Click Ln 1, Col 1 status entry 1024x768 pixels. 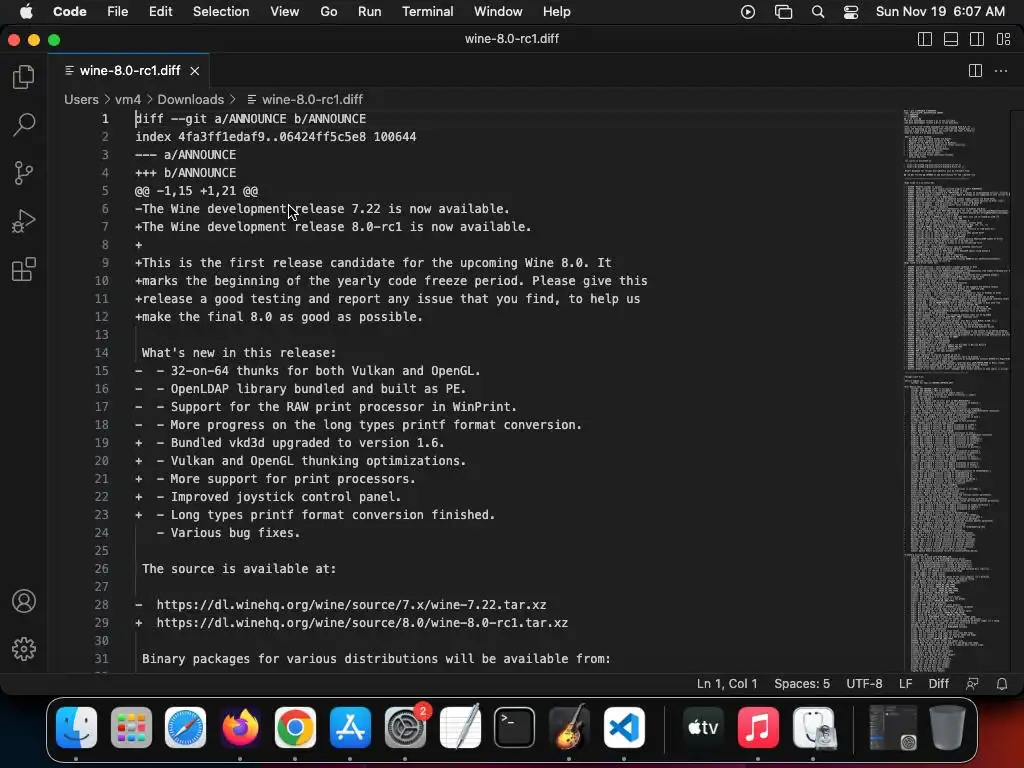click(x=727, y=684)
